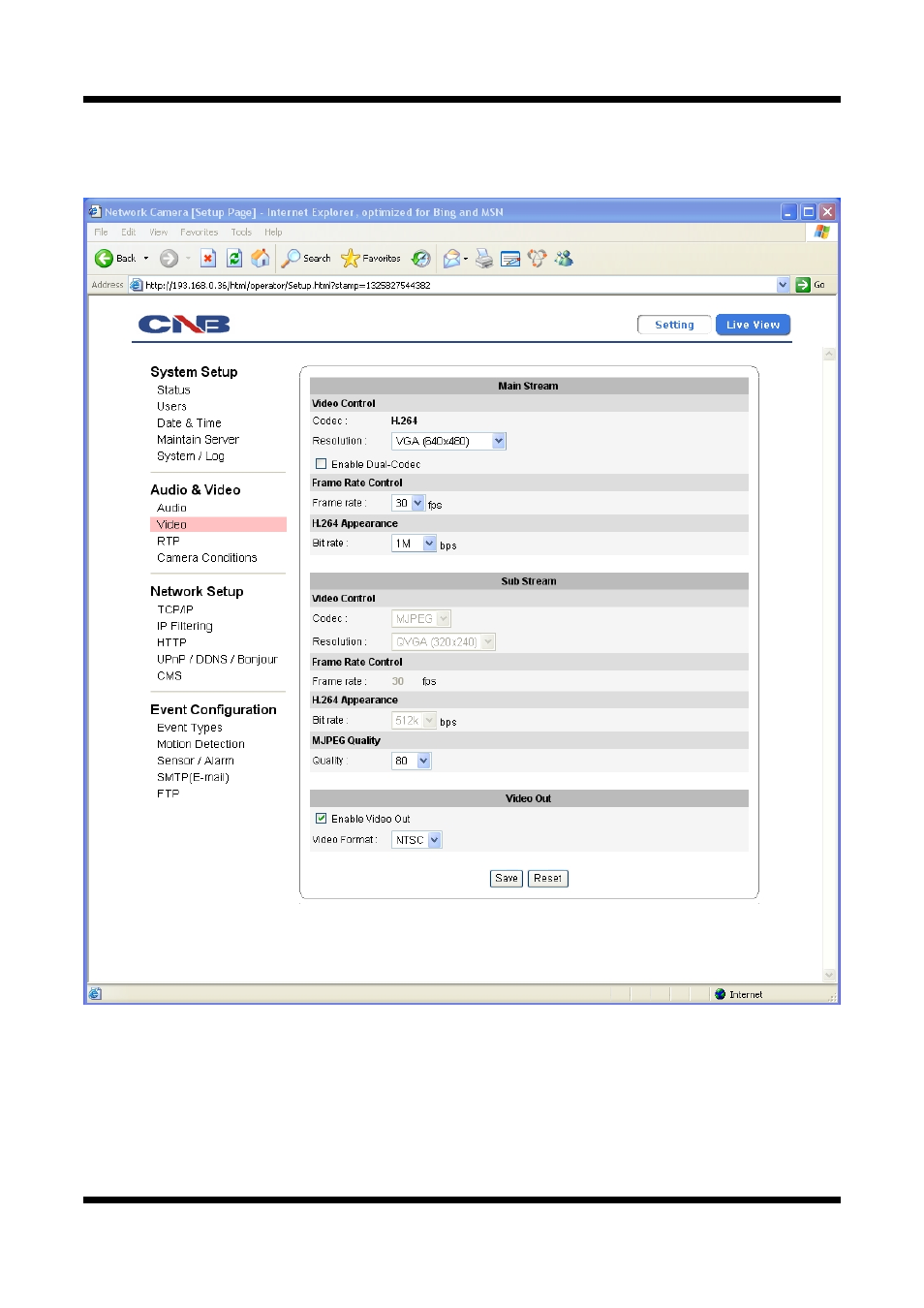This screenshot has height=1308, width=924.
Task: Open the Tools menu
Action: (241, 233)
